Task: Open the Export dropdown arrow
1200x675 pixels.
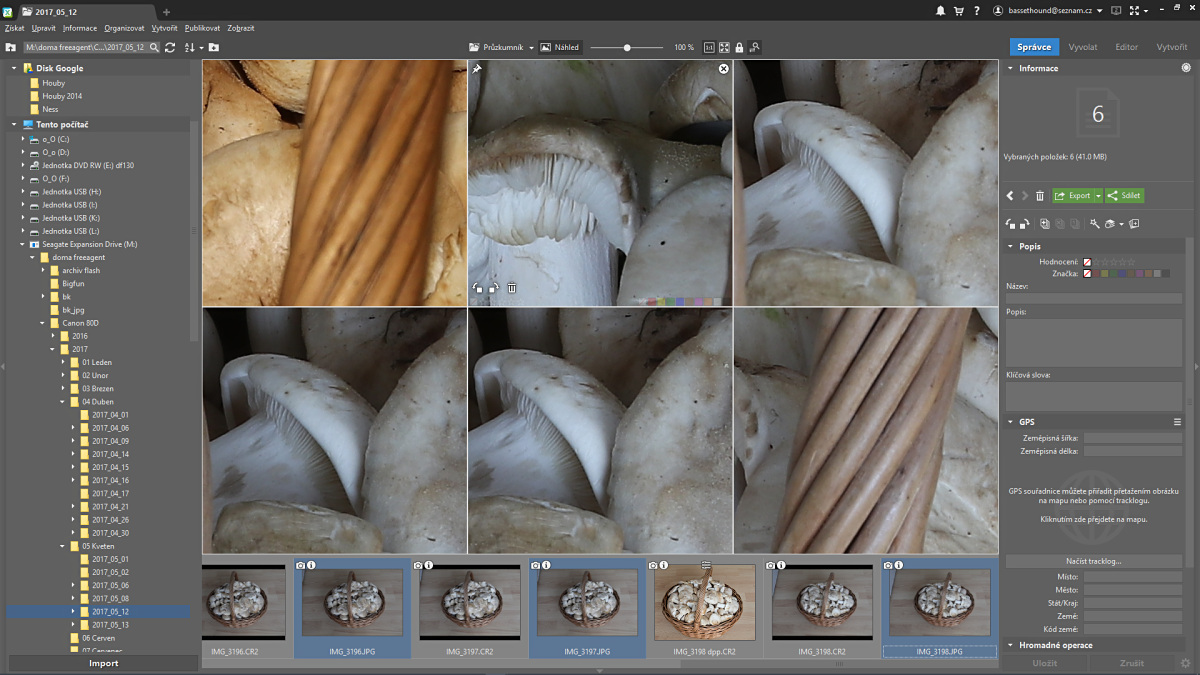Action: [x=1098, y=196]
